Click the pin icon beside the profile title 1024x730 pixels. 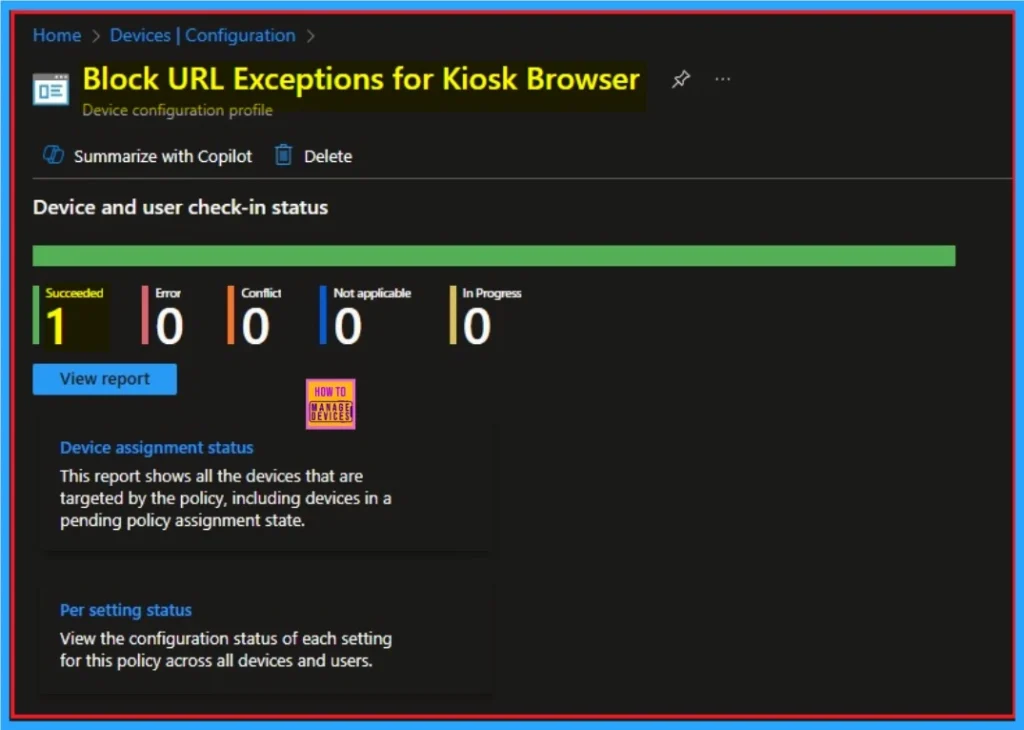point(681,80)
